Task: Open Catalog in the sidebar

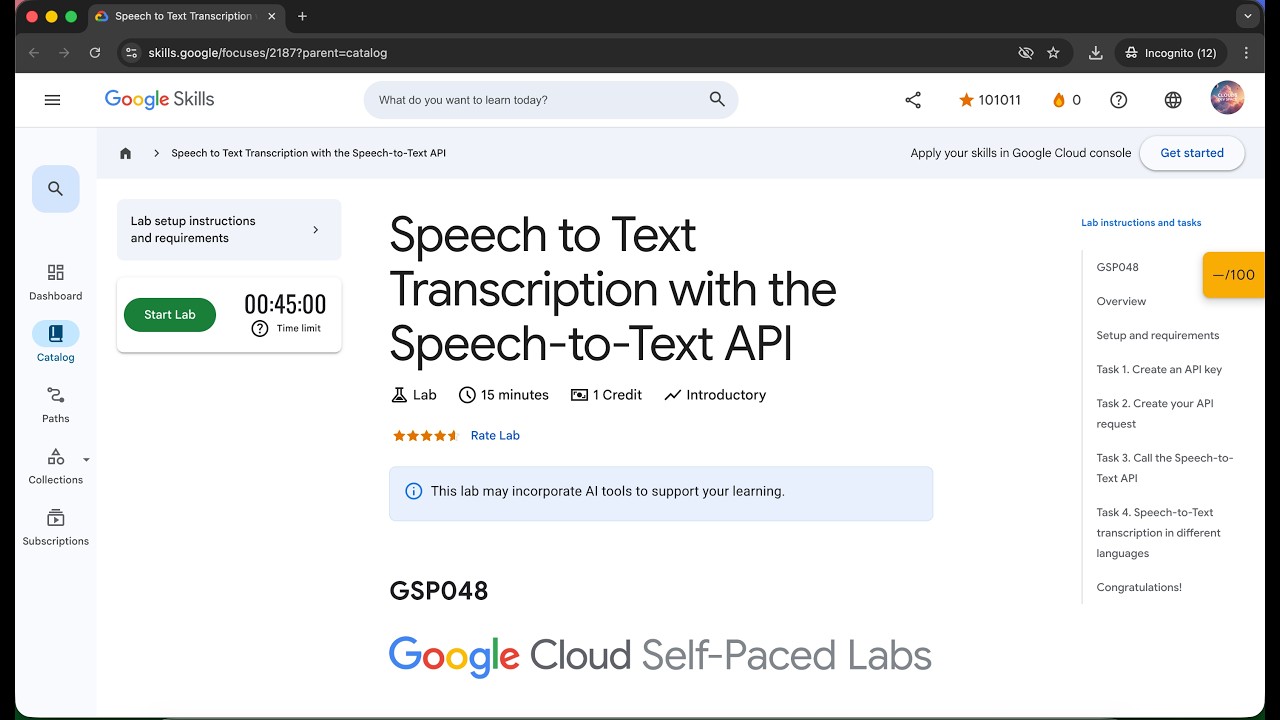Action: point(56,343)
